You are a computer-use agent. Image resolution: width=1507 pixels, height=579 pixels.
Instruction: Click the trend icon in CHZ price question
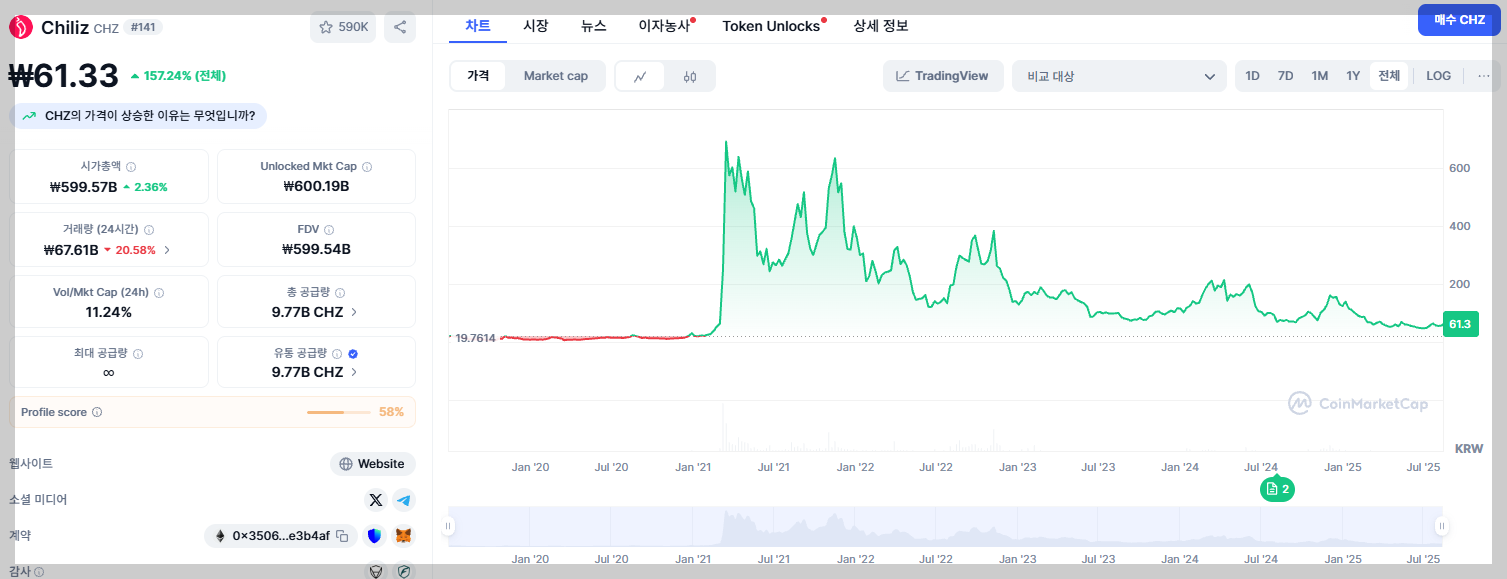29,117
